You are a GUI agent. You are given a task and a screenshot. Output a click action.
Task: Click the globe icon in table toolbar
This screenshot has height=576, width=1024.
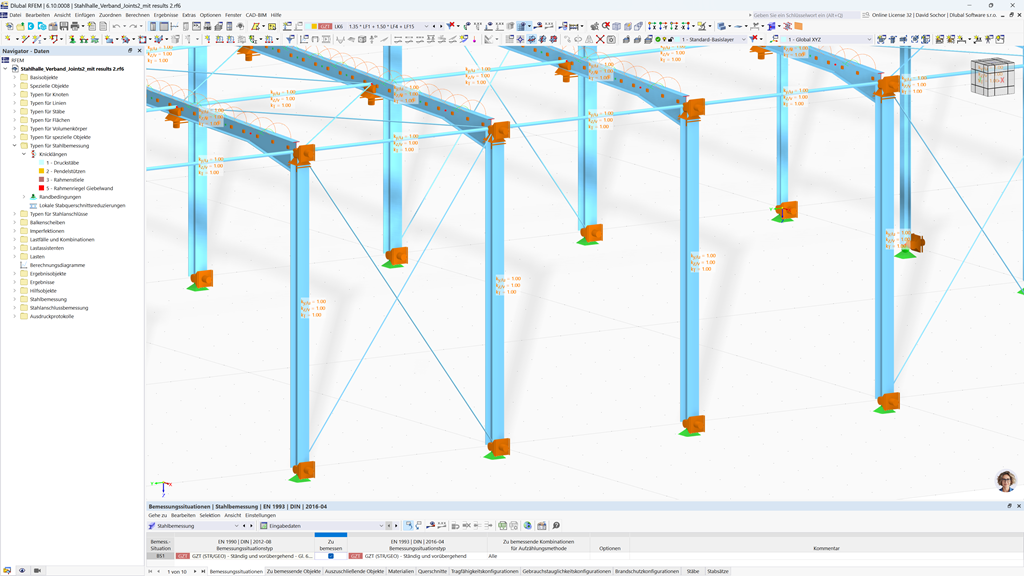528,525
